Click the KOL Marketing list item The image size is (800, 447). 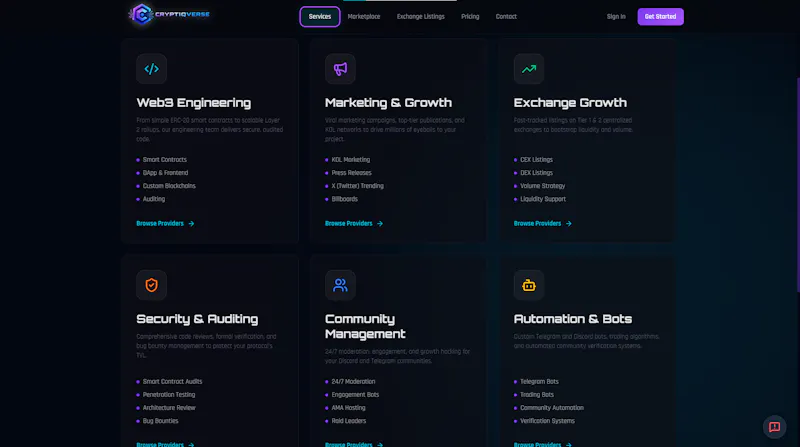(351, 160)
